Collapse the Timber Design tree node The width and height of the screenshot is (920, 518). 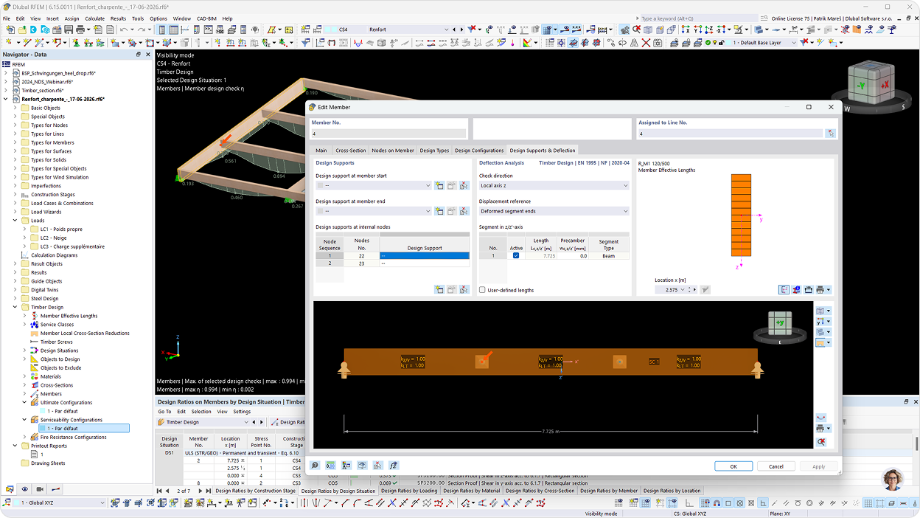(15, 307)
